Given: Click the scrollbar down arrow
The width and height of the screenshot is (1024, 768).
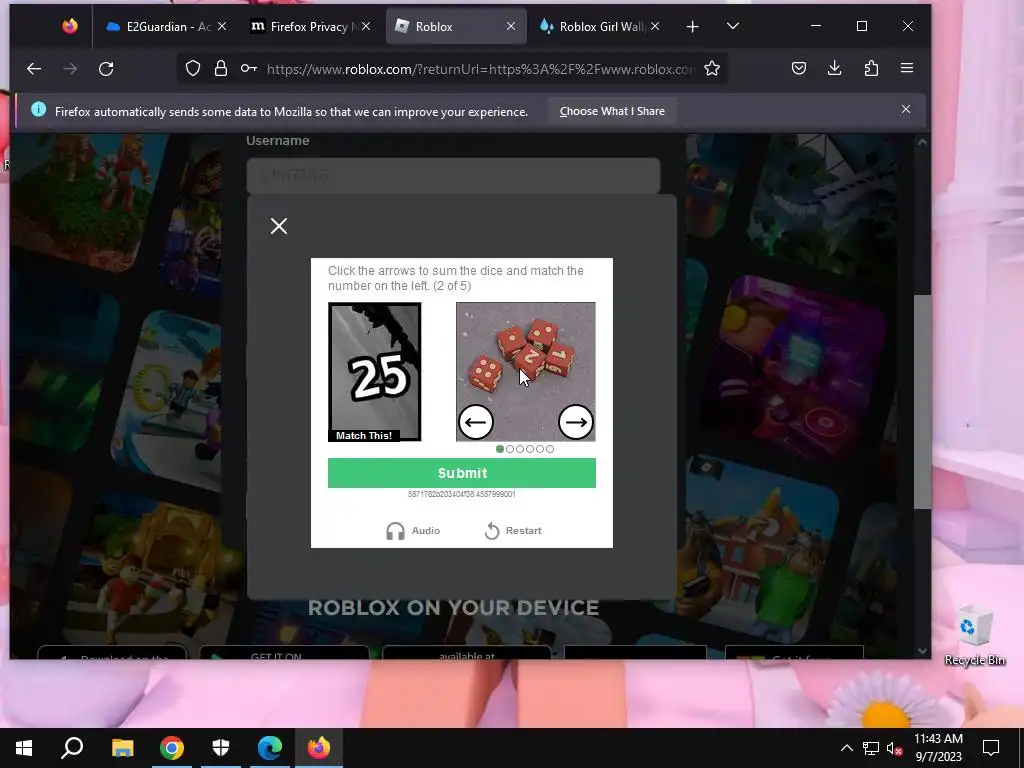Looking at the screenshot, I should pyautogui.click(x=921, y=650).
